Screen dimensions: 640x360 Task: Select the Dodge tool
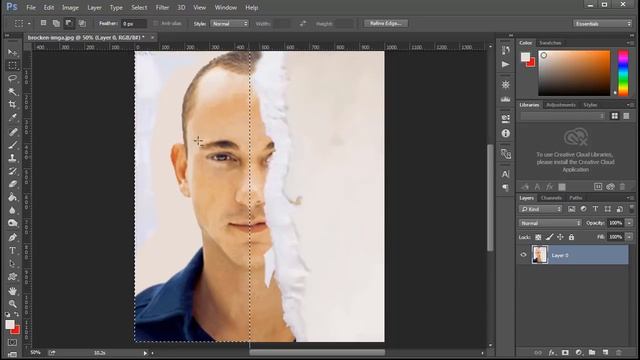coord(13,223)
